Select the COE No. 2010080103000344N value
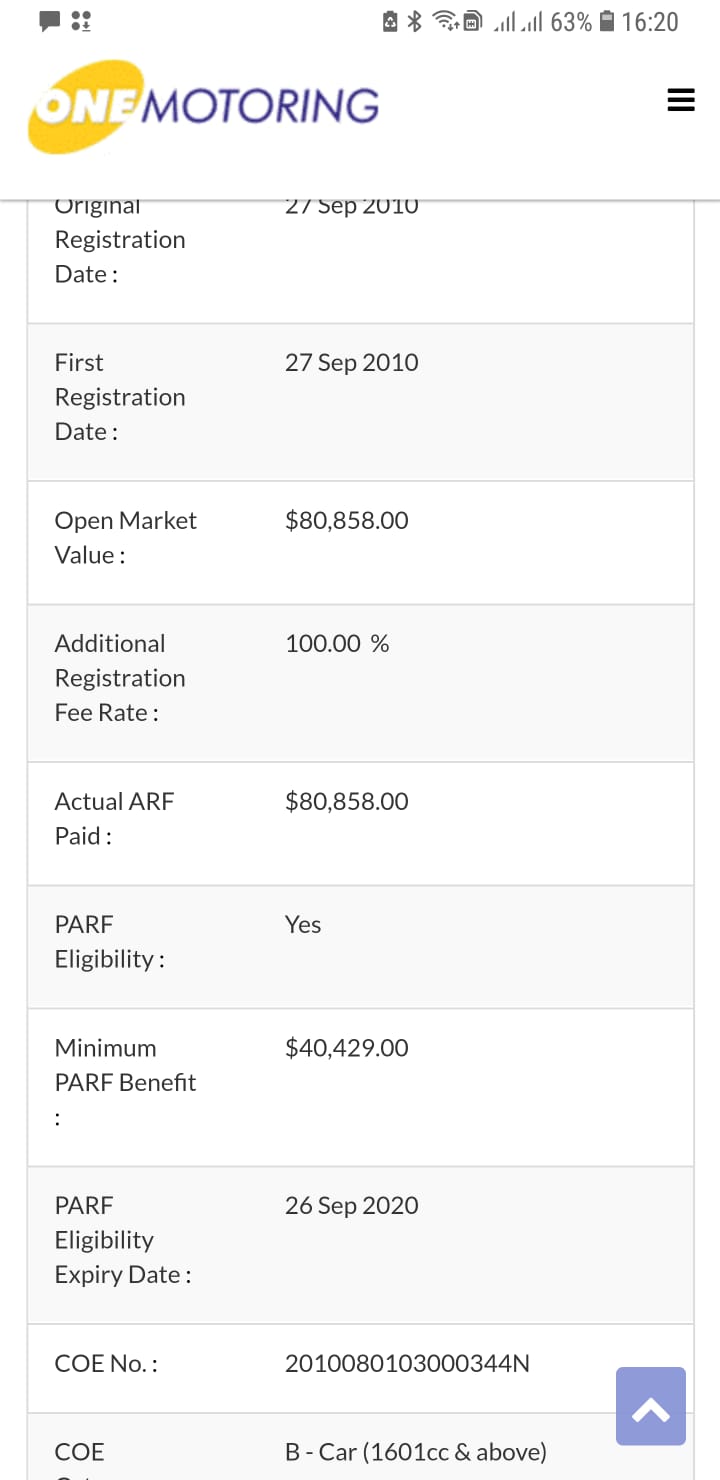Screen dimensions: 720x1480 pyautogui.click(x=407, y=1363)
